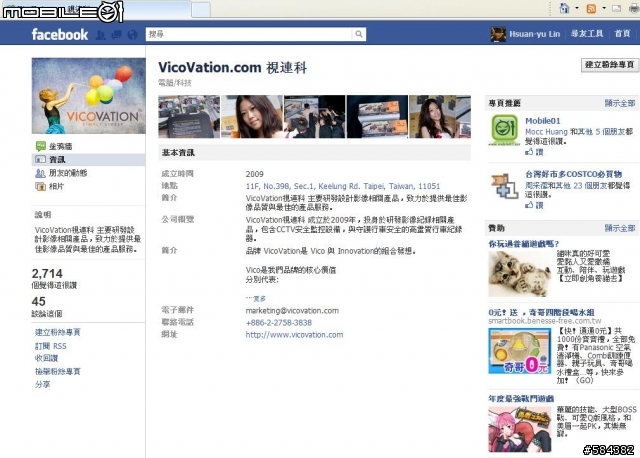Click 45 talking about this count
The width and height of the screenshot is (640, 458).
coord(38,301)
